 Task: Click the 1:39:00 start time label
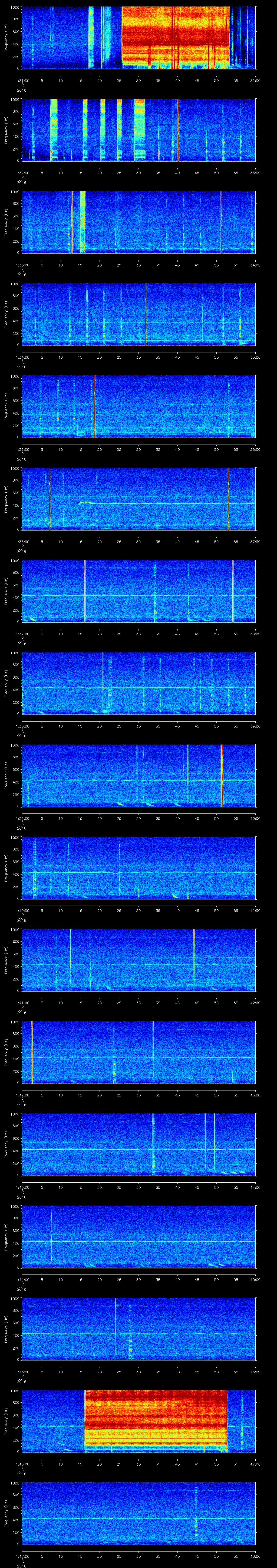pos(22,818)
